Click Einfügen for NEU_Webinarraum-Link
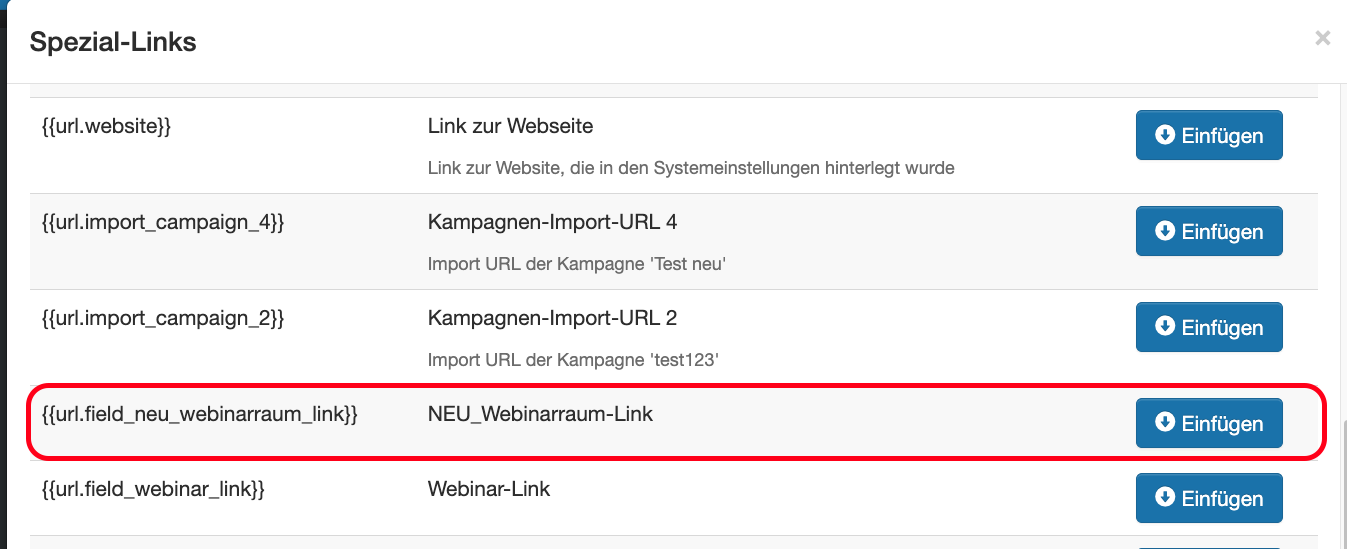The width and height of the screenshot is (1347, 549). pos(1209,423)
